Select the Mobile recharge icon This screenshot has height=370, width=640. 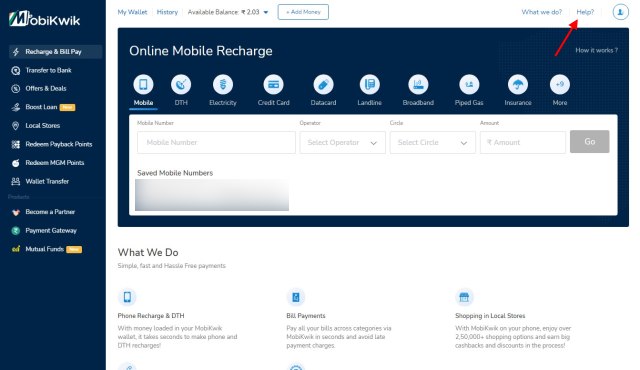[143, 84]
